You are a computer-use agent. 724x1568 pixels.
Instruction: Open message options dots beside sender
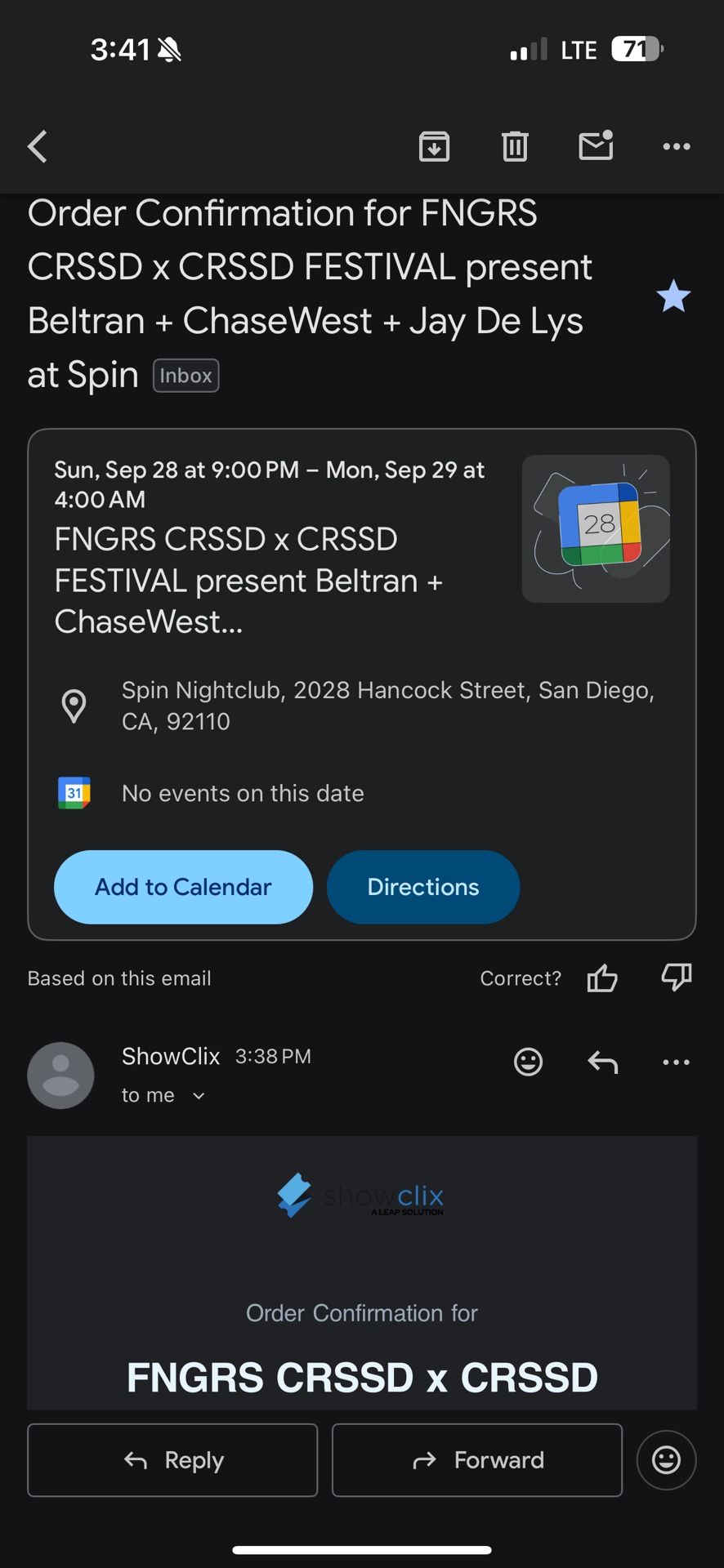(677, 1062)
